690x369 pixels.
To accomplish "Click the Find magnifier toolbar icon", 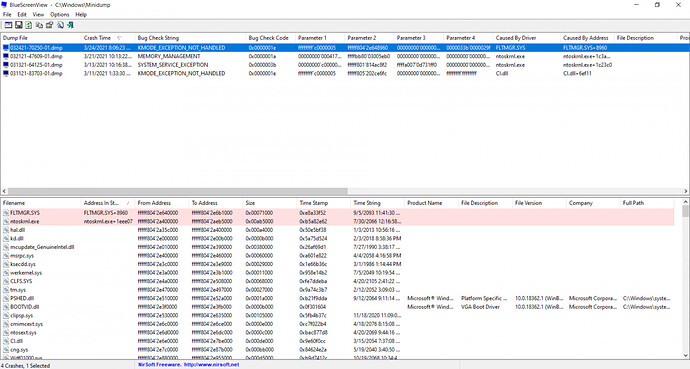I will click(x=60, y=26).
